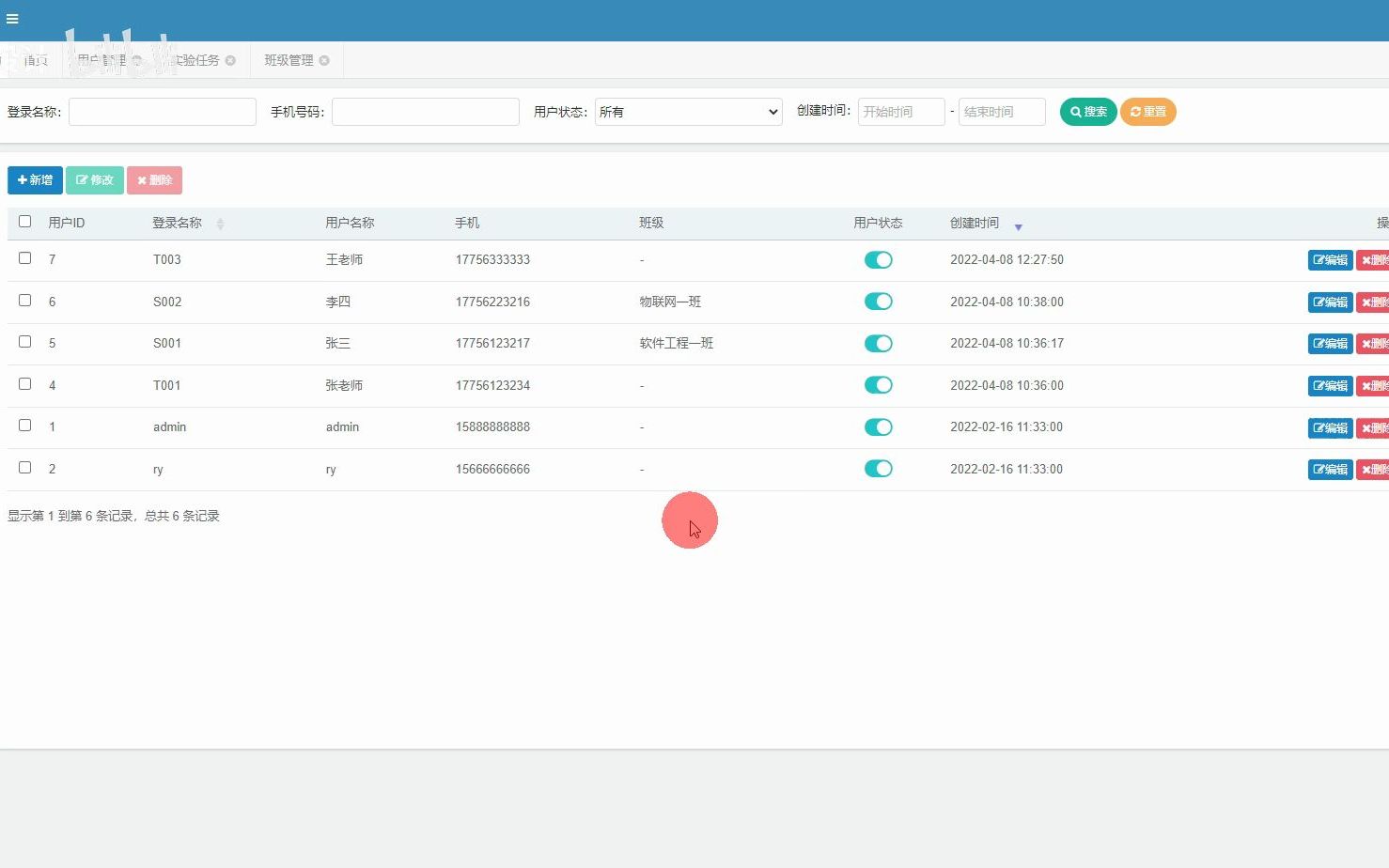Check the select-all header checkbox
This screenshot has height=868, width=1389.
(25, 222)
